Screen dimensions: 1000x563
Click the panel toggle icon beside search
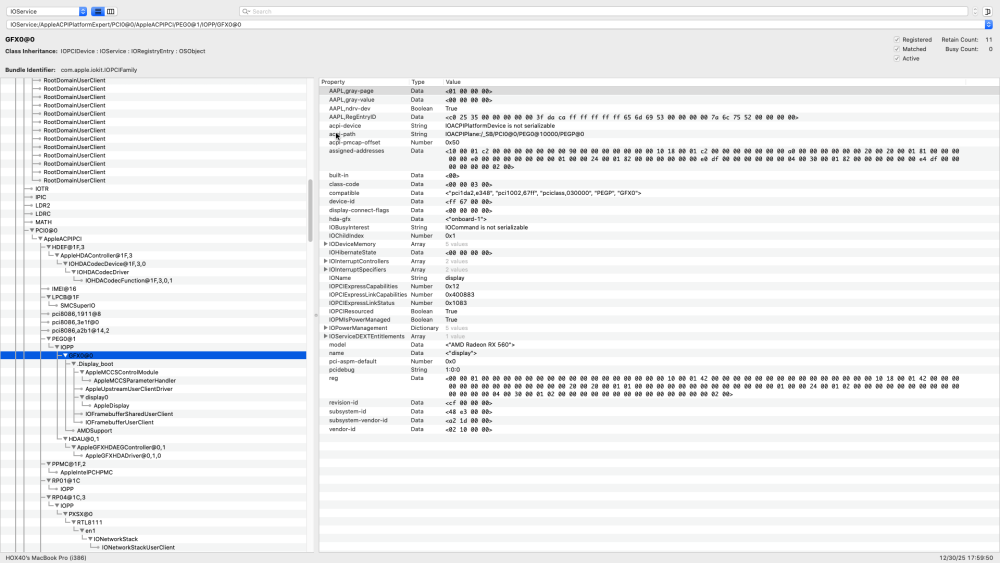tap(987, 11)
